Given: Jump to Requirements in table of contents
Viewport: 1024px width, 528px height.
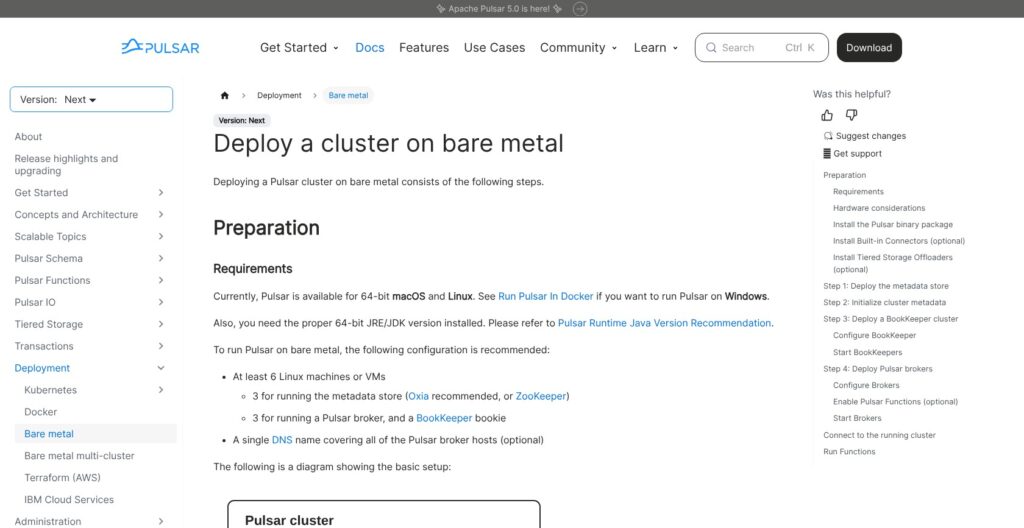Looking at the screenshot, I should [x=858, y=191].
